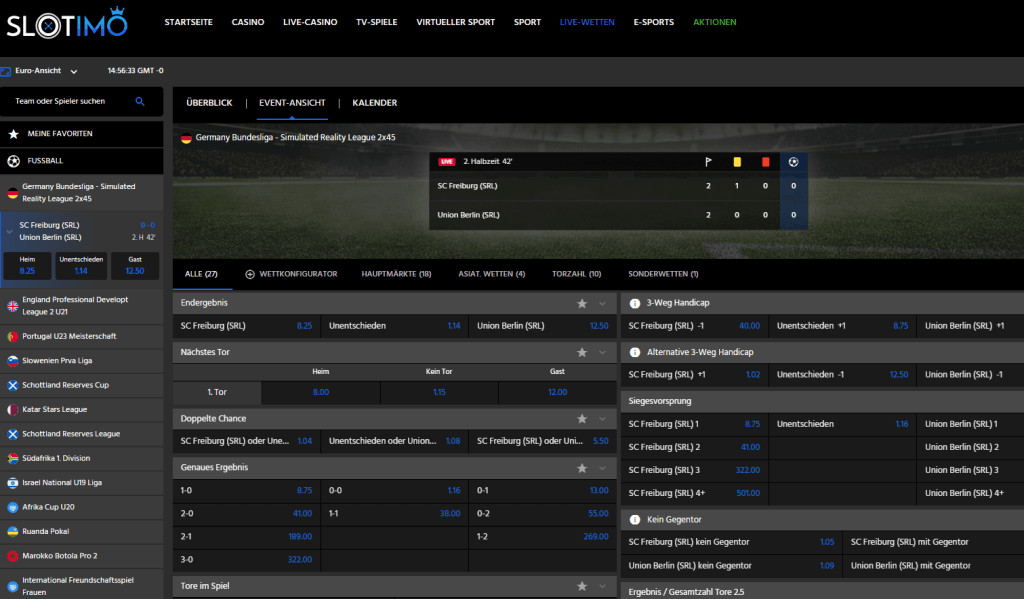This screenshot has width=1024, height=599.
Task: Bet on Gast 12.50 in sidebar
Action: tap(135, 266)
